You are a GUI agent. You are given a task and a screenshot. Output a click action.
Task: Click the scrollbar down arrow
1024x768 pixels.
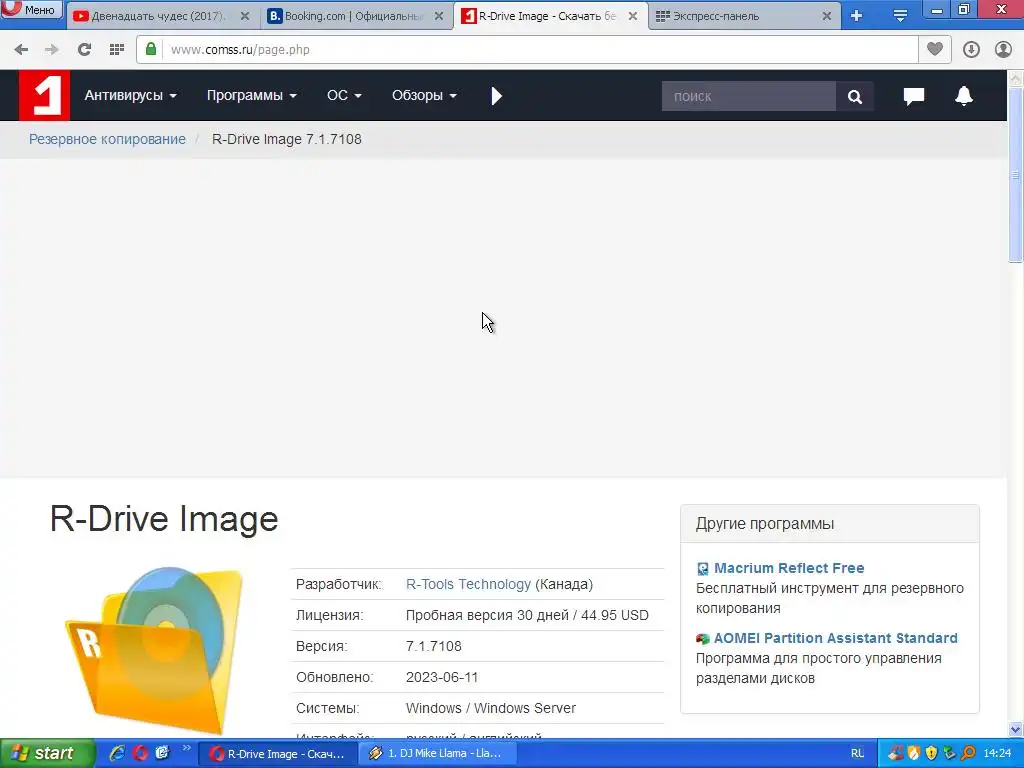coord(1015,729)
